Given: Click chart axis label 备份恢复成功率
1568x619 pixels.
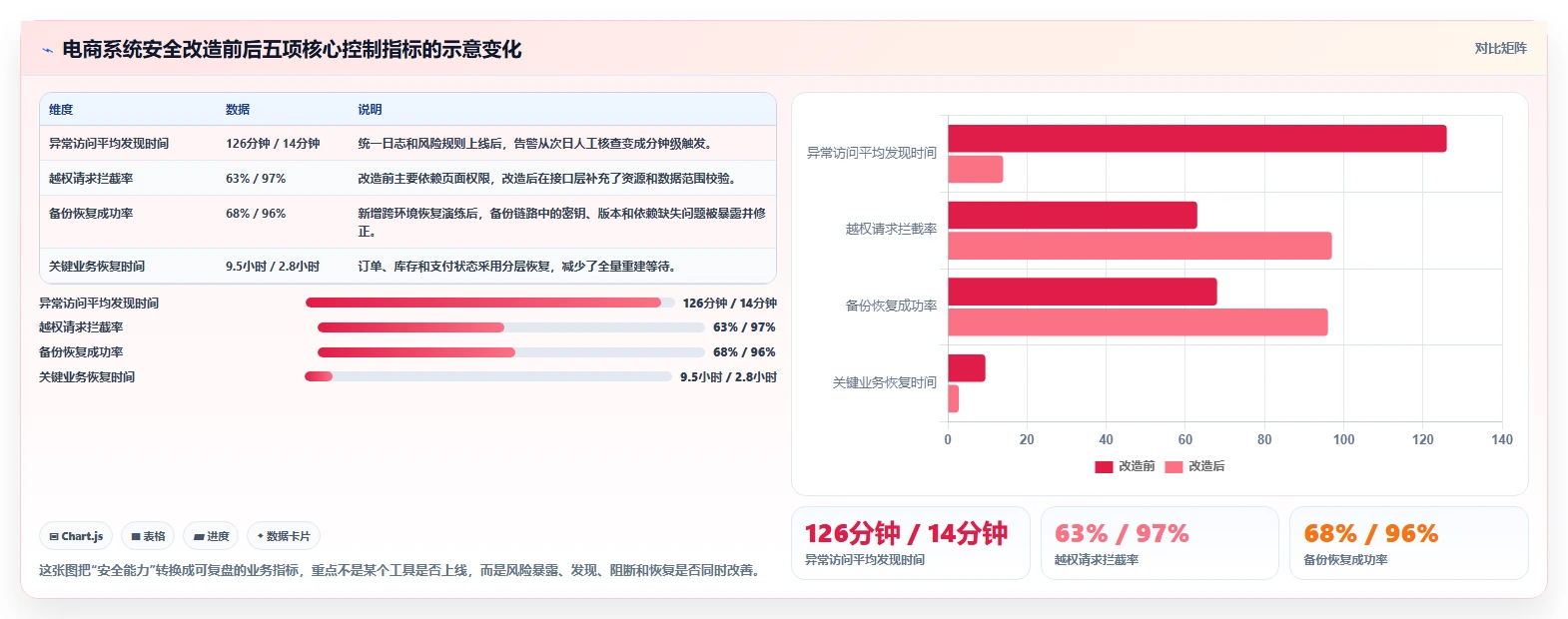Looking at the screenshot, I should [x=891, y=306].
